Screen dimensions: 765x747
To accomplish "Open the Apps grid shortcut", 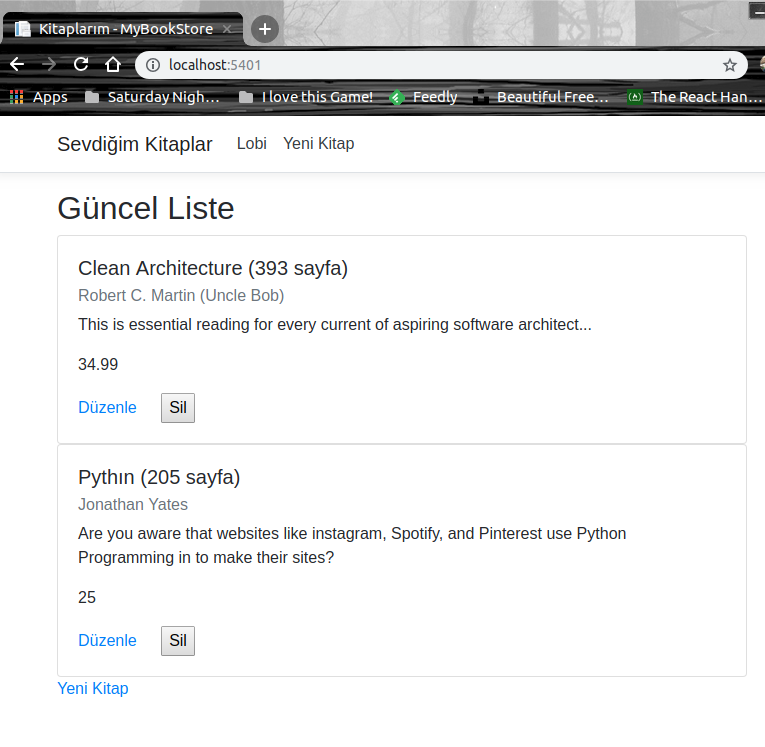I will pos(38,97).
